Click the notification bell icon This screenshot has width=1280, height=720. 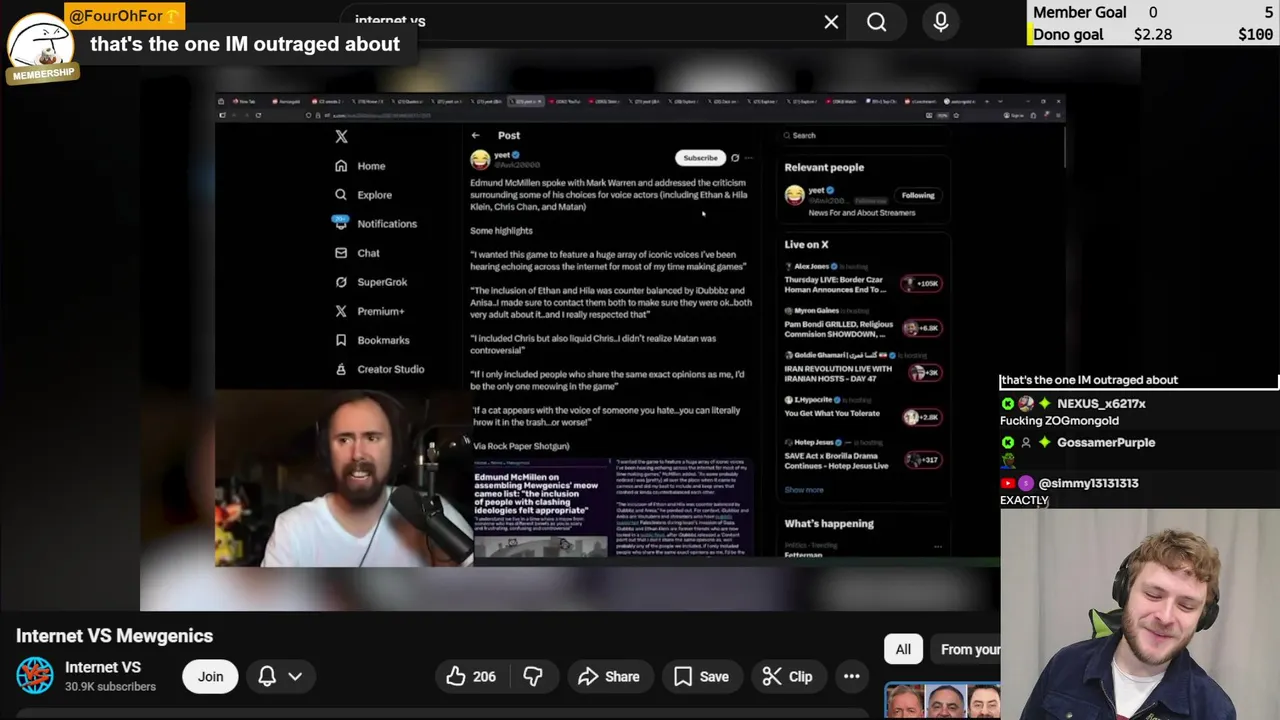(267, 676)
